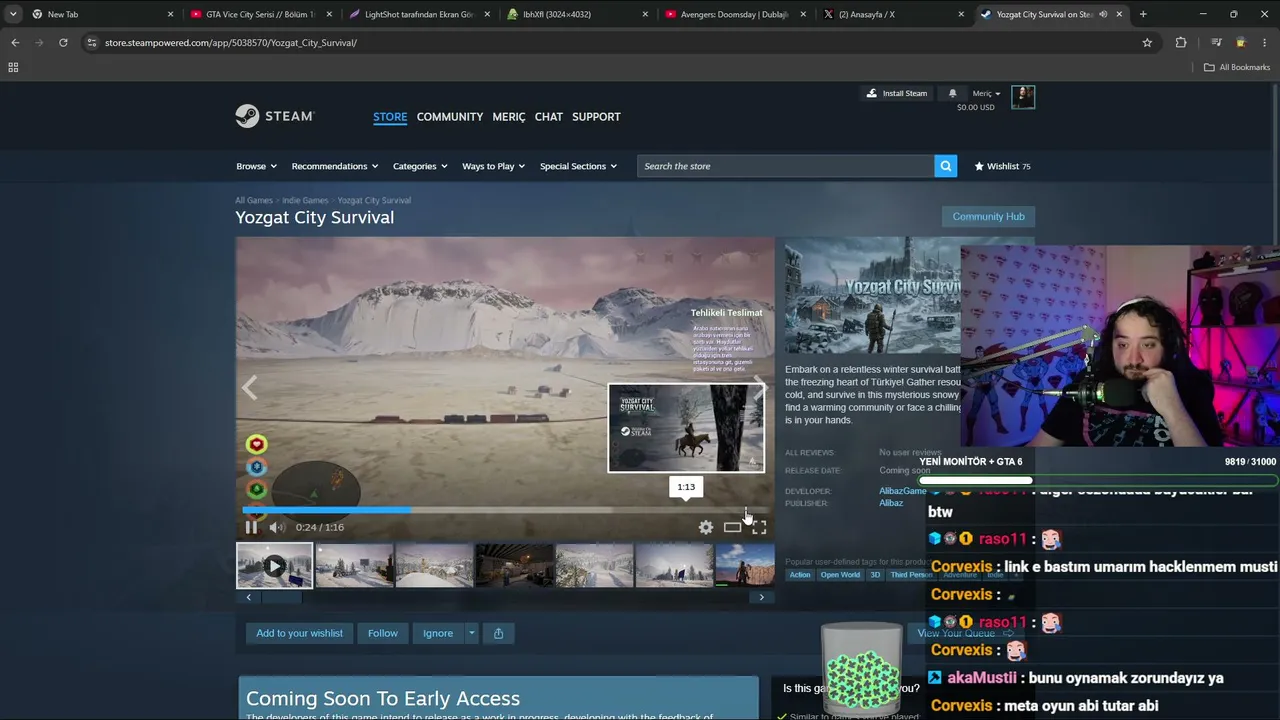Screen dimensions: 1280x720
Task: Open a new browser tab with plus
Action: (1143, 14)
